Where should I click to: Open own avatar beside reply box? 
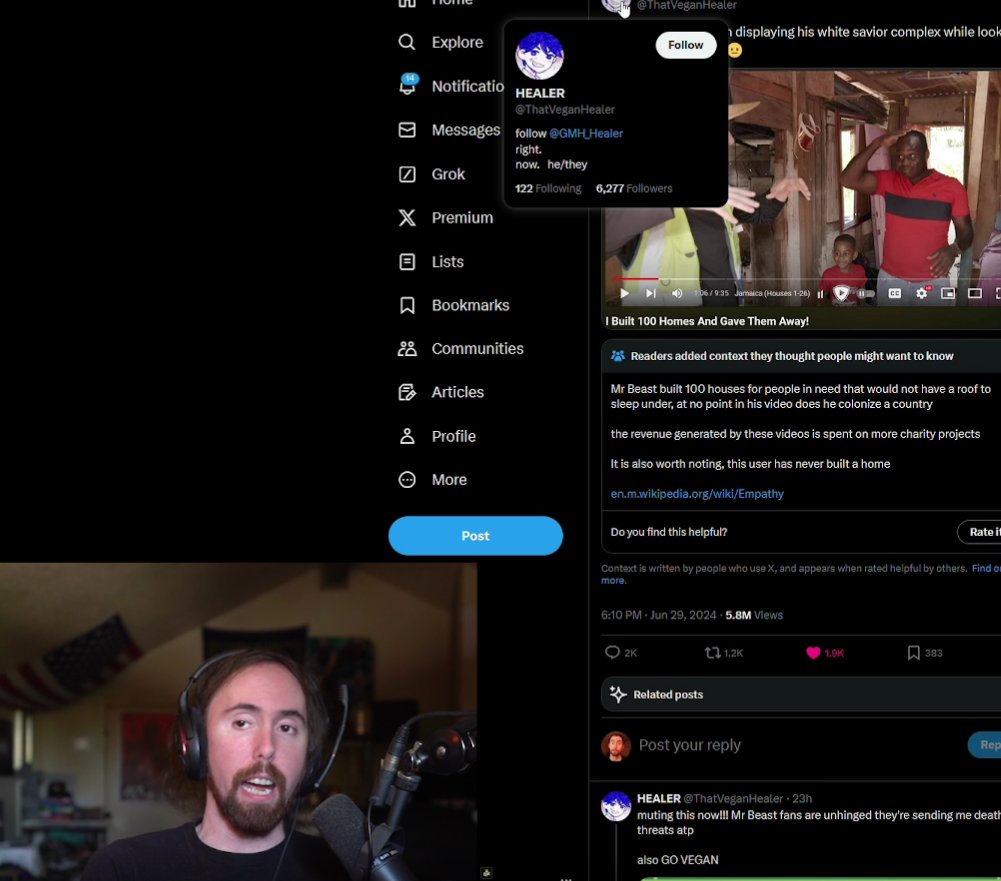(615, 746)
